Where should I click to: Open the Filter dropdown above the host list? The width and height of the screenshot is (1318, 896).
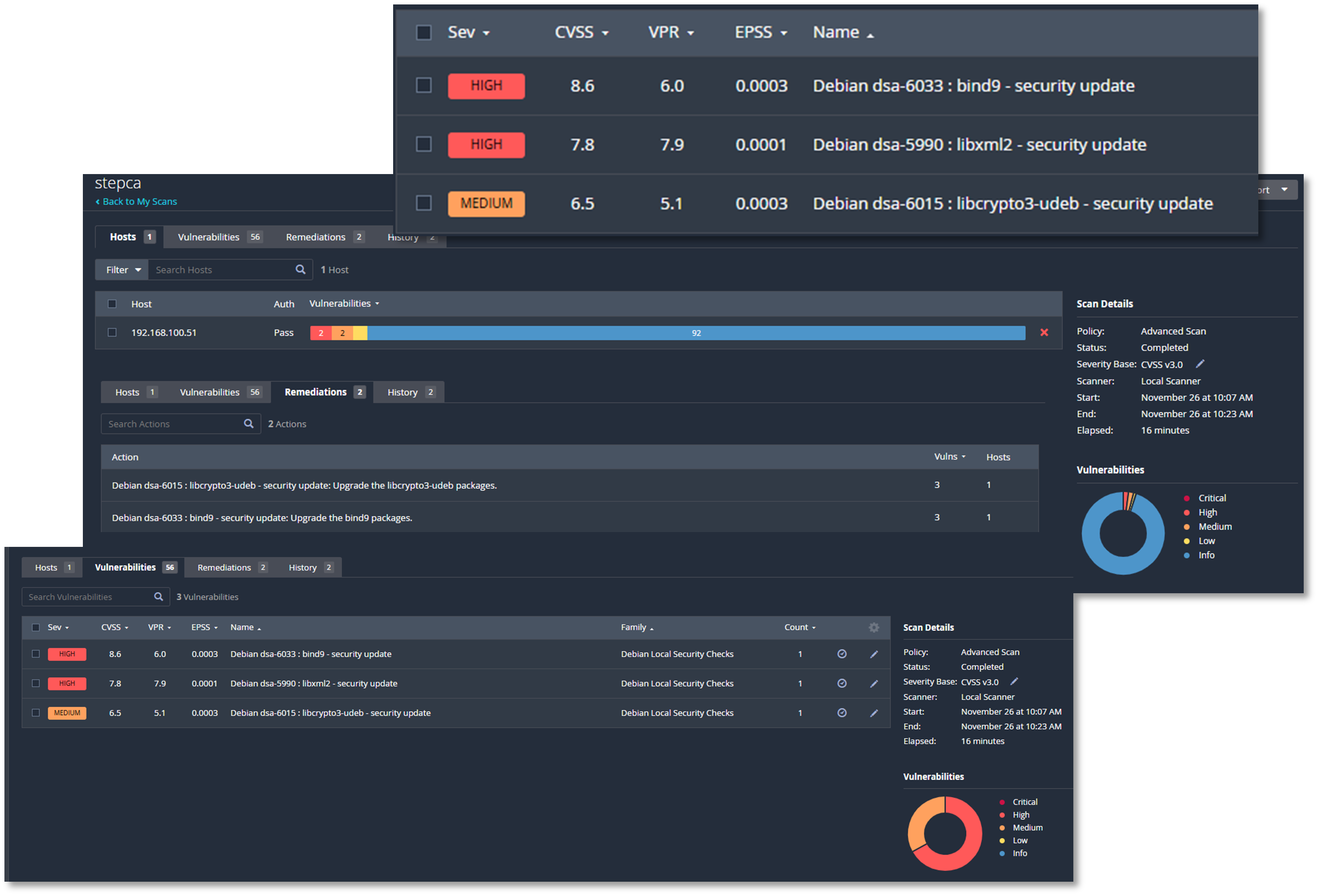coord(121,269)
